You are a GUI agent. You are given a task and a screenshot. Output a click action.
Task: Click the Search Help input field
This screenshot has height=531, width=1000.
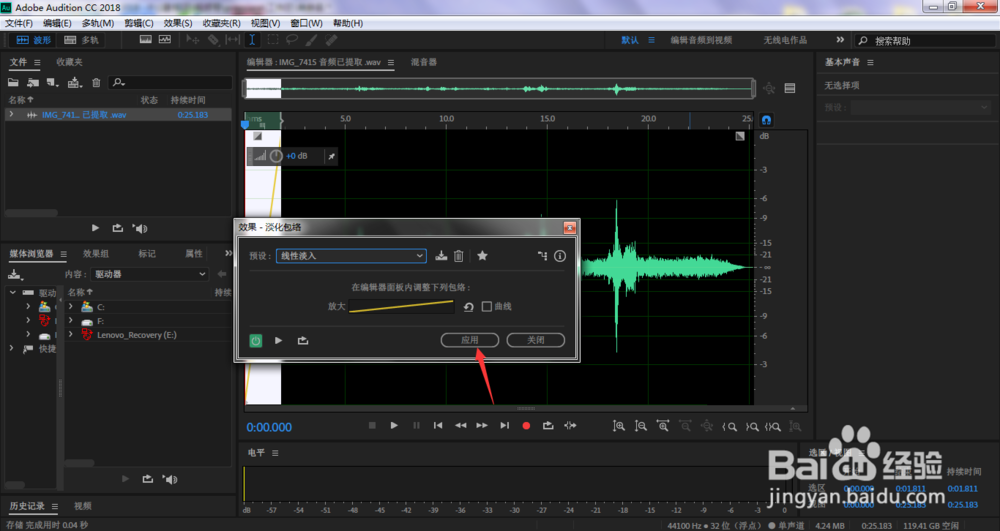click(x=925, y=40)
